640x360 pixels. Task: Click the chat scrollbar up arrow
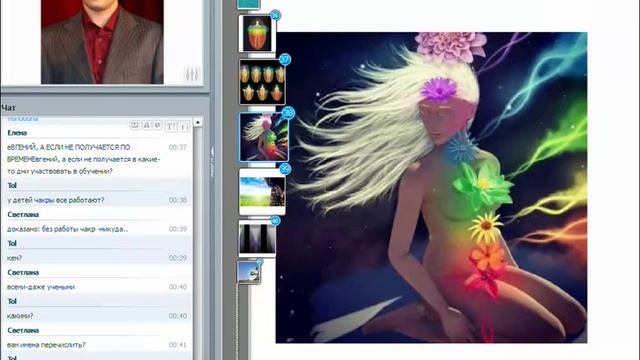[x=198, y=122]
